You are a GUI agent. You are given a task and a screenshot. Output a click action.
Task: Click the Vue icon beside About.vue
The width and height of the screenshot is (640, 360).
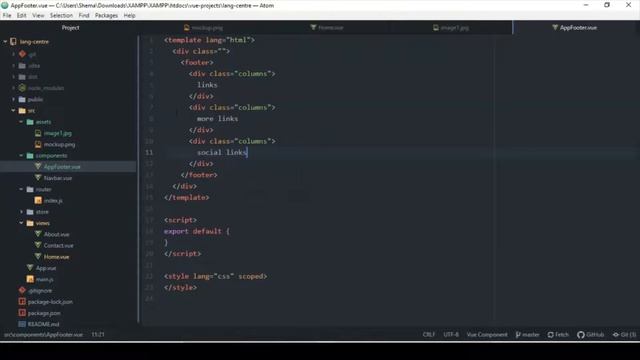pyautogui.click(x=38, y=234)
